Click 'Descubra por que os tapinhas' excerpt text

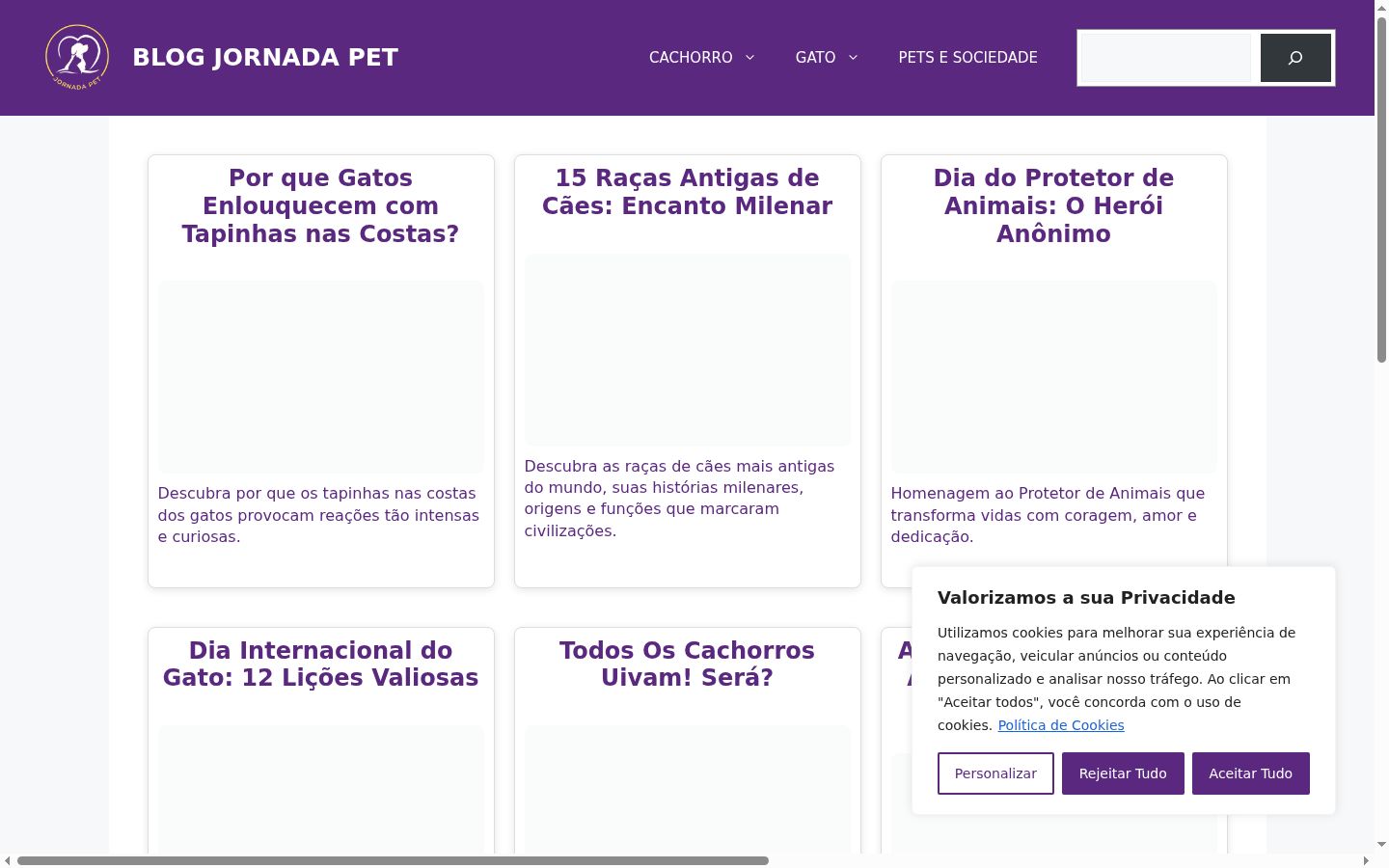(318, 515)
